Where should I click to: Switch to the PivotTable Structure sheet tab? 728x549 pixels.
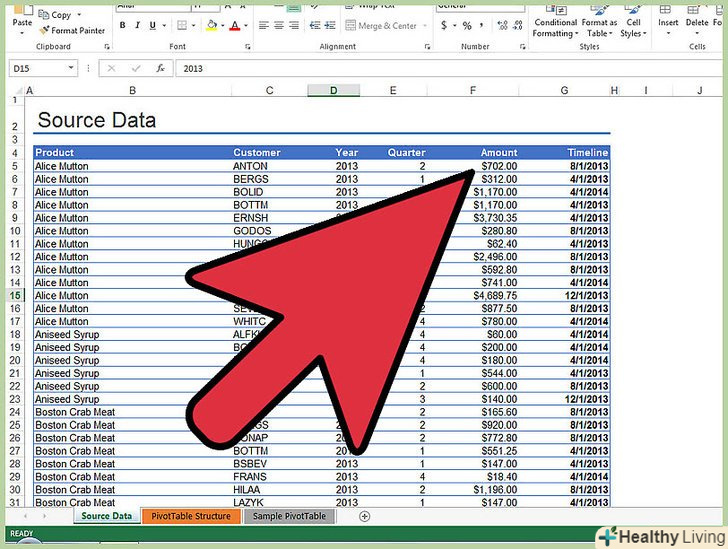191,516
